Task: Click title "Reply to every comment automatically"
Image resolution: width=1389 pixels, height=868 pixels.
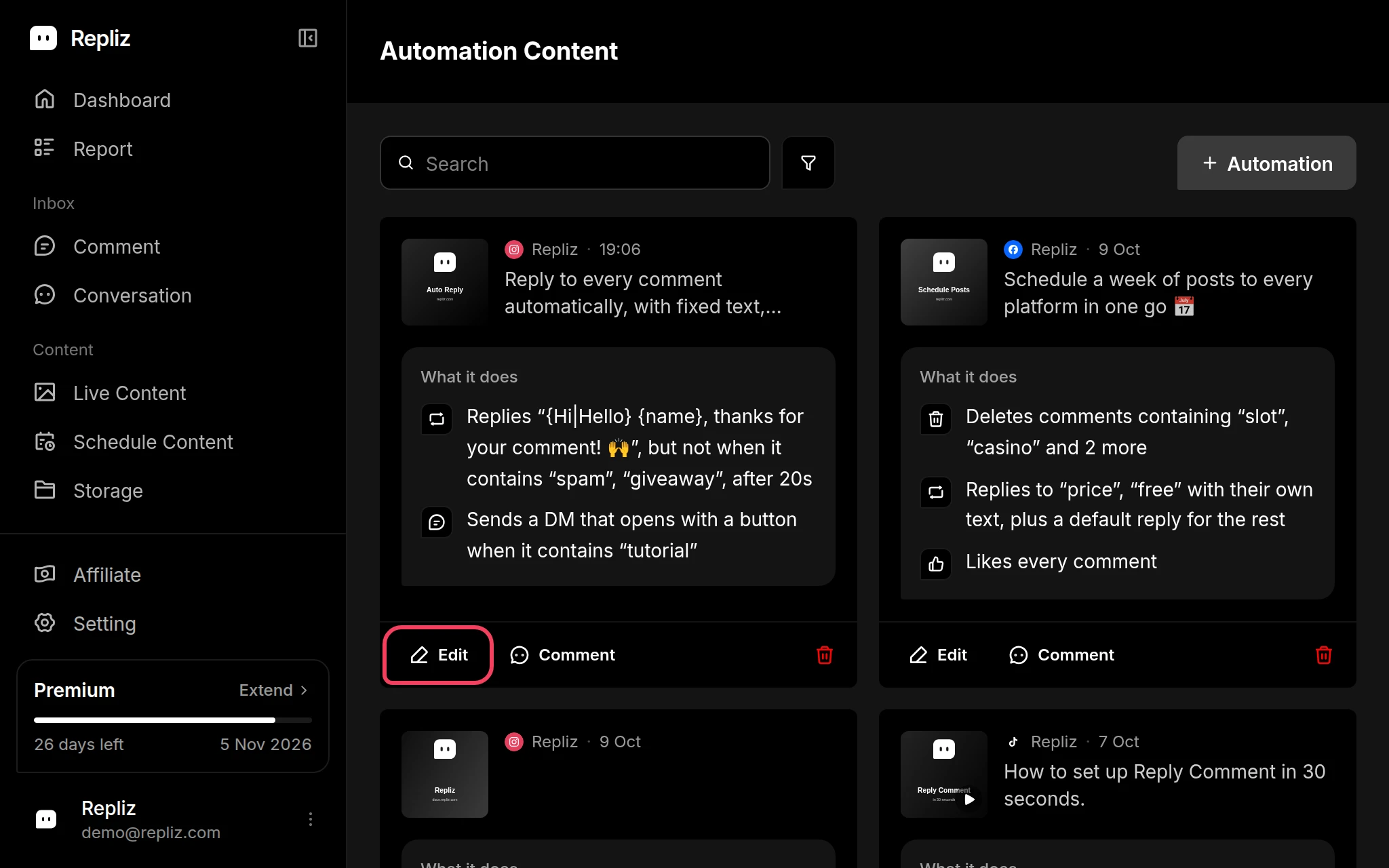Action: tap(643, 293)
